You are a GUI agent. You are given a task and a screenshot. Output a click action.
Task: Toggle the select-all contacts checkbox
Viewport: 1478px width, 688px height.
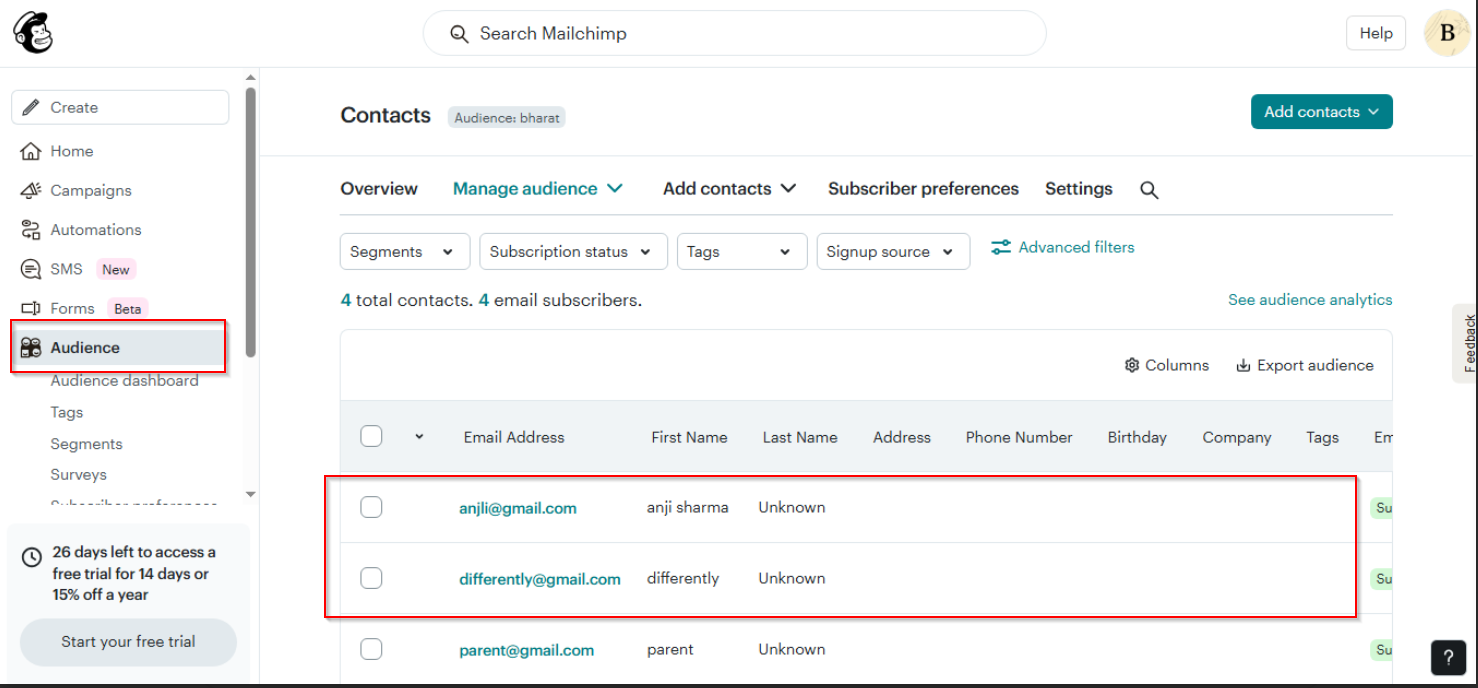371,436
